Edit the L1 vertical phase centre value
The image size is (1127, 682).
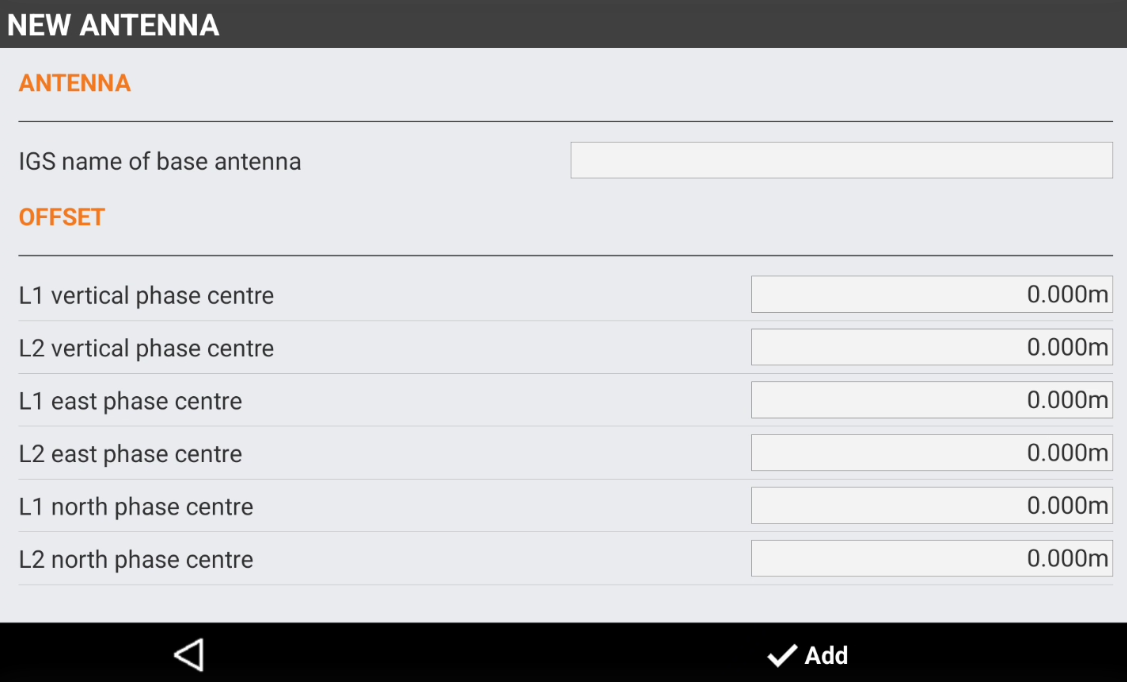point(931,295)
